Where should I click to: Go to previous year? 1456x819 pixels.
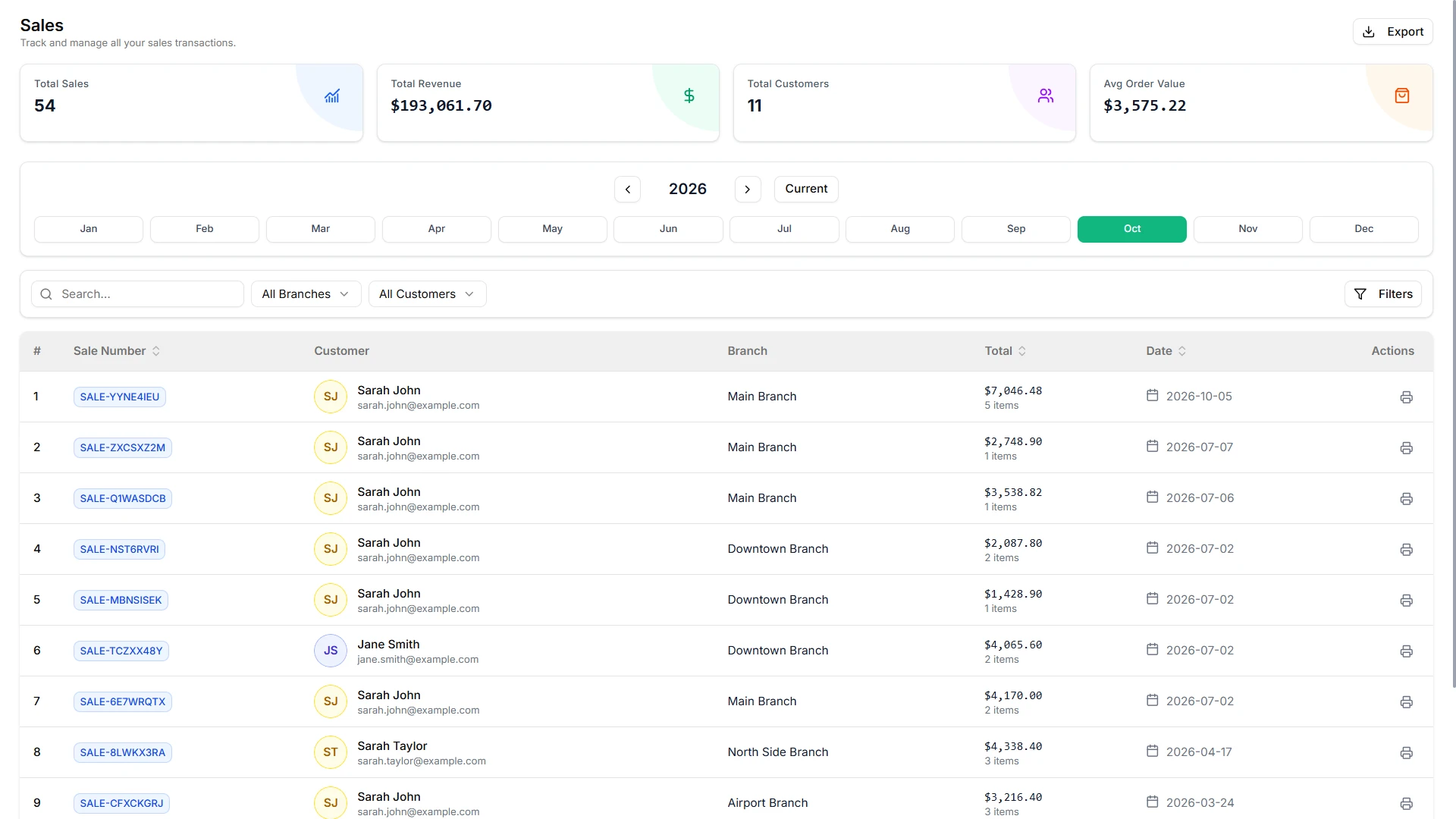coord(627,190)
